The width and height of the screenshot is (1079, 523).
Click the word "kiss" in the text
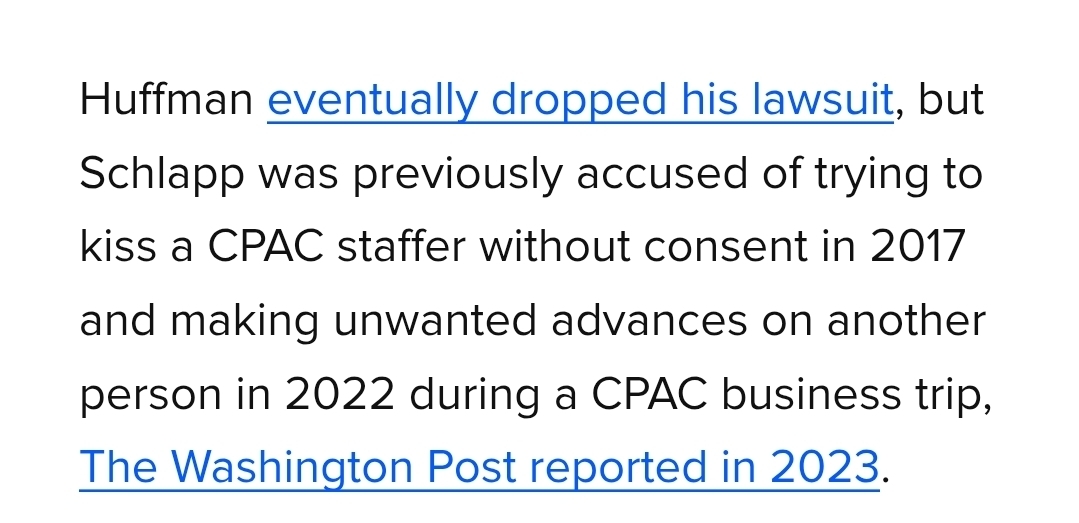pyautogui.click(x=115, y=247)
